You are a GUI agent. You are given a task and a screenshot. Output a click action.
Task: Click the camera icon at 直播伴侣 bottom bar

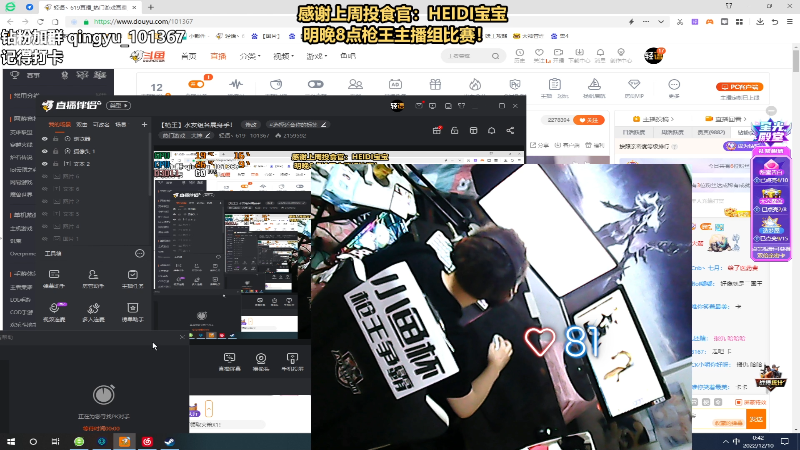click(x=261, y=362)
